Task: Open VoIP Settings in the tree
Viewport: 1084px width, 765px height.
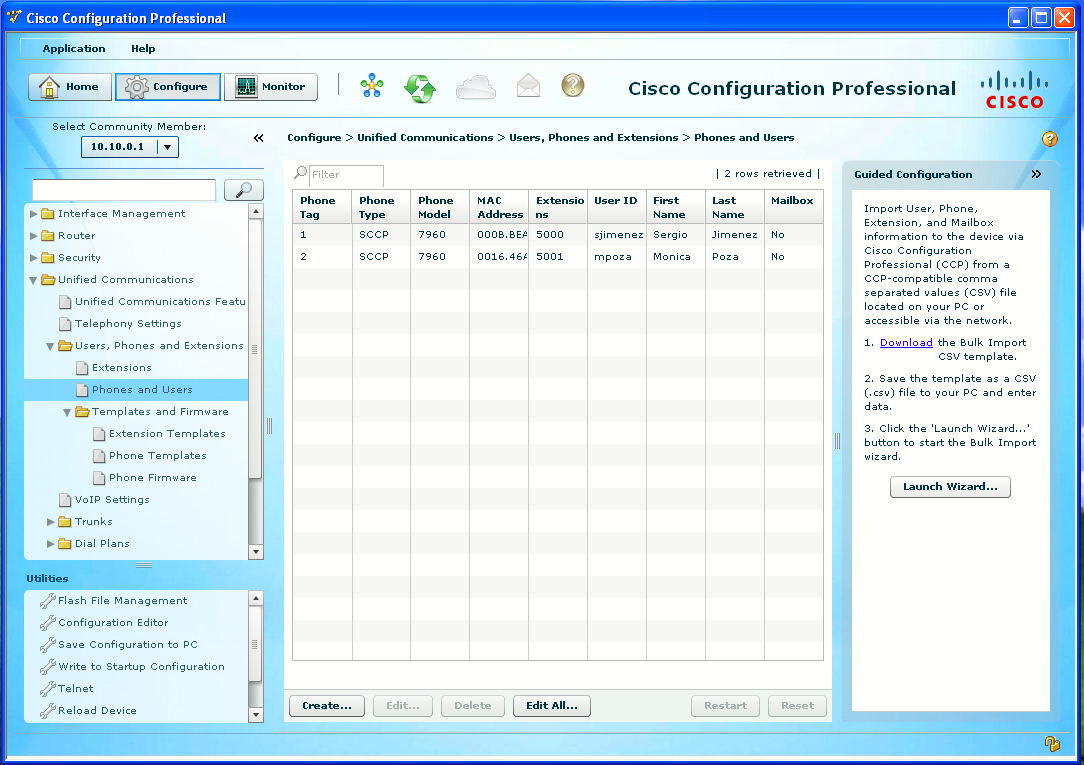Action: [112, 500]
